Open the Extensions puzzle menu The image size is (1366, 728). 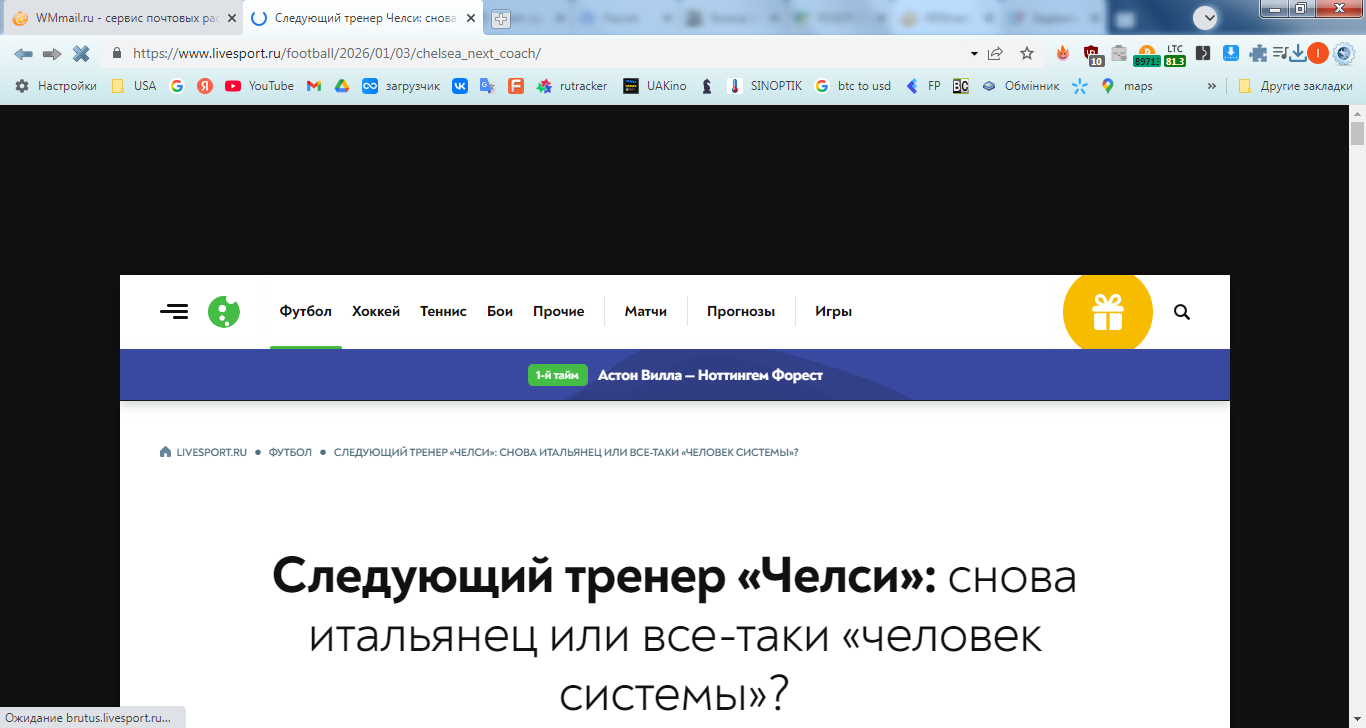(1258, 54)
